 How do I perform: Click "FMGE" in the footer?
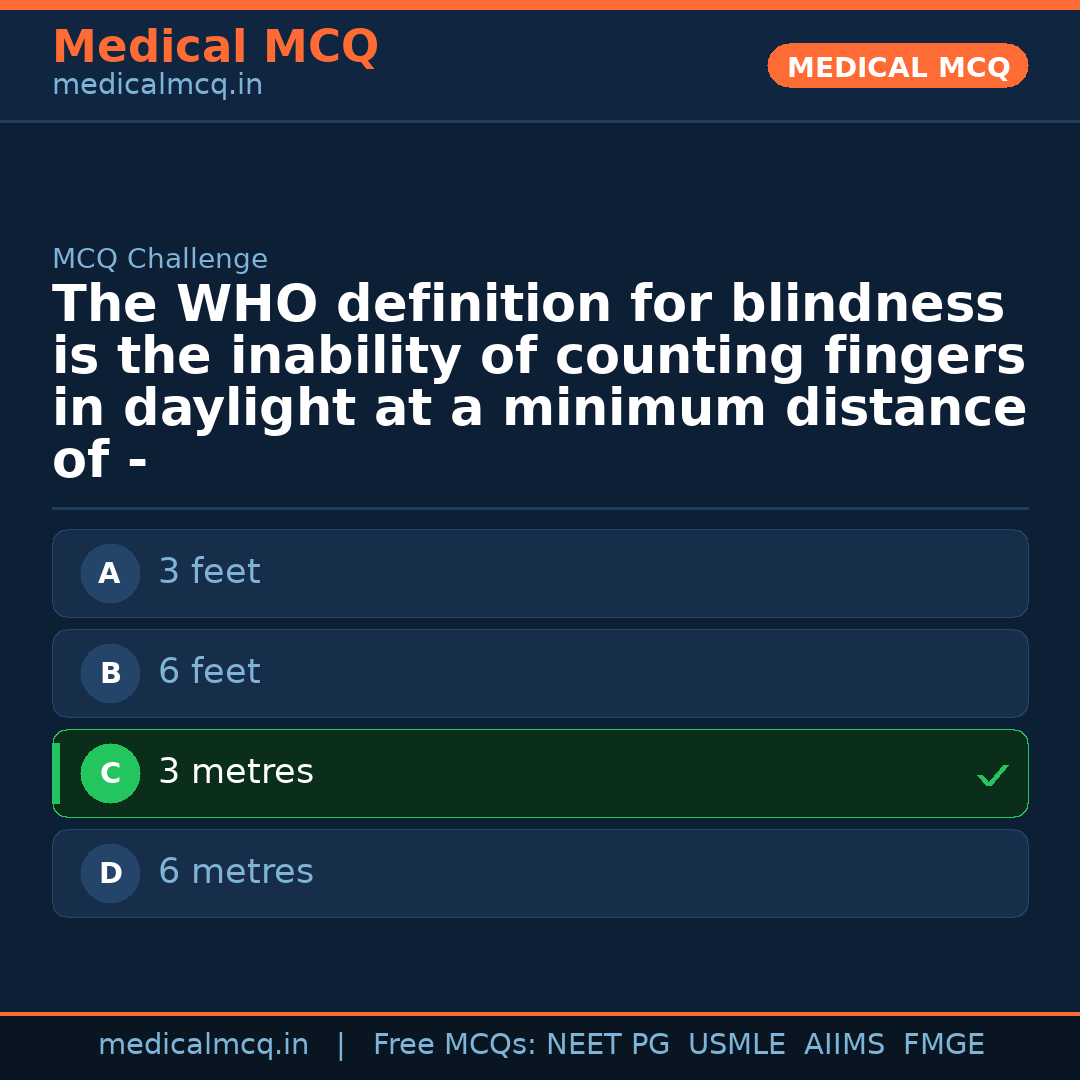(x=943, y=1045)
